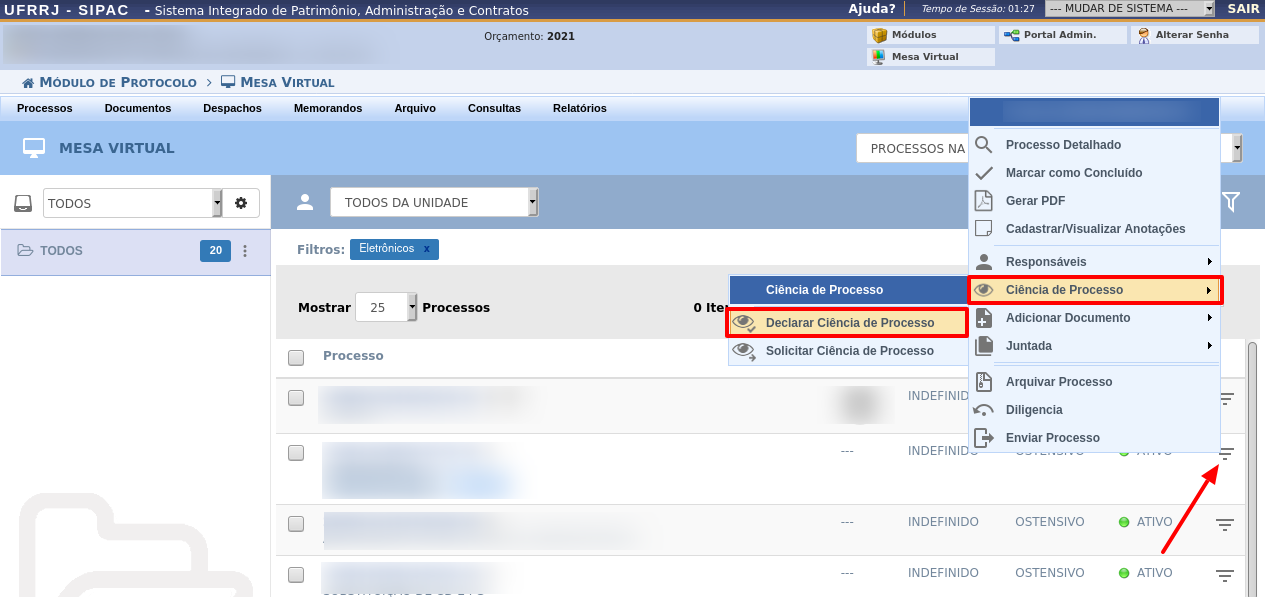
Task: Click the Processo Detalhado magnifier icon
Action: 984,145
